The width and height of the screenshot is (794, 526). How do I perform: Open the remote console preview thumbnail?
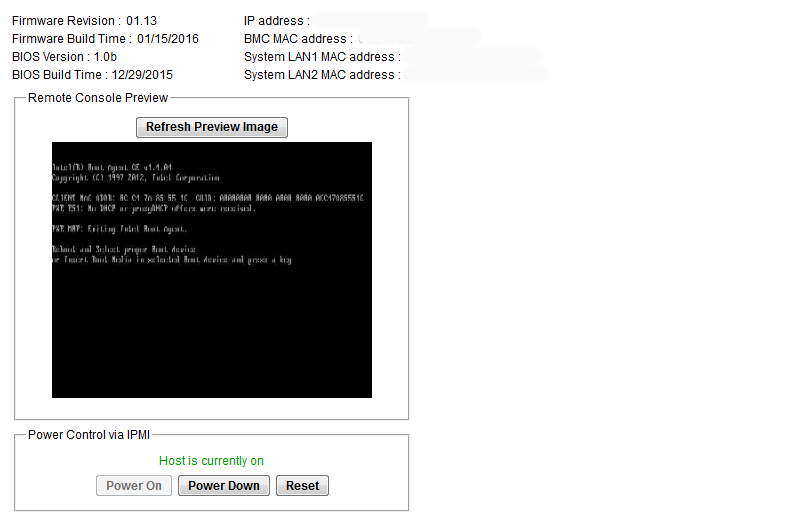212,270
